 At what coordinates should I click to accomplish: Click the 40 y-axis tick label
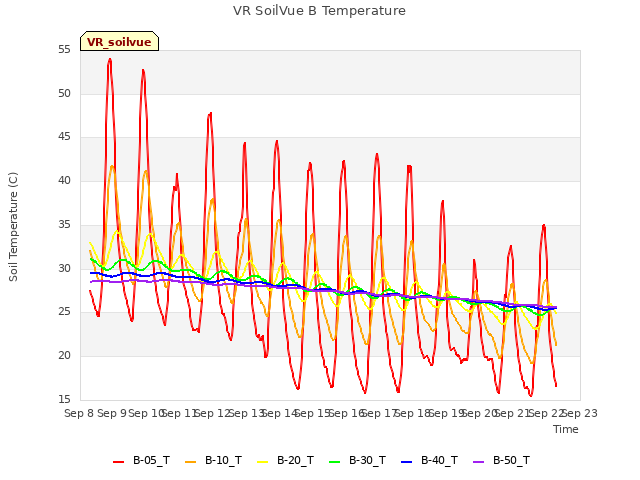pos(64,181)
